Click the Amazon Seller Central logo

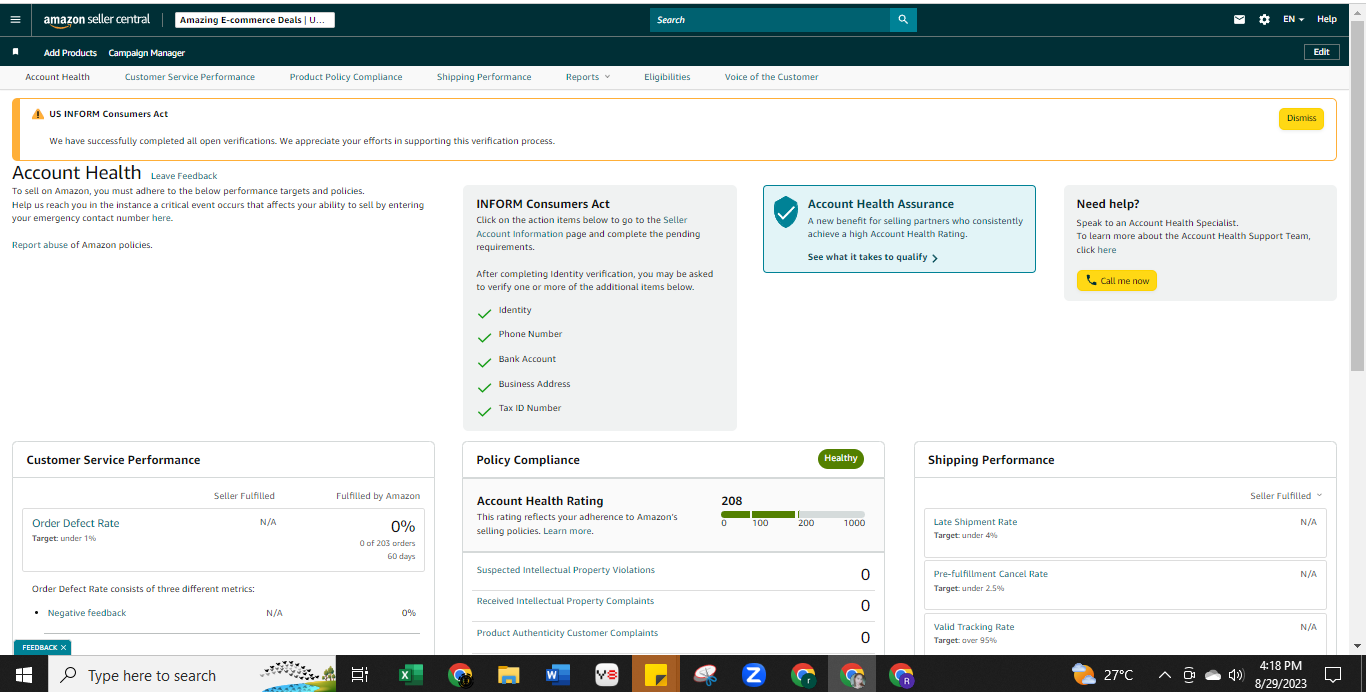click(97, 20)
